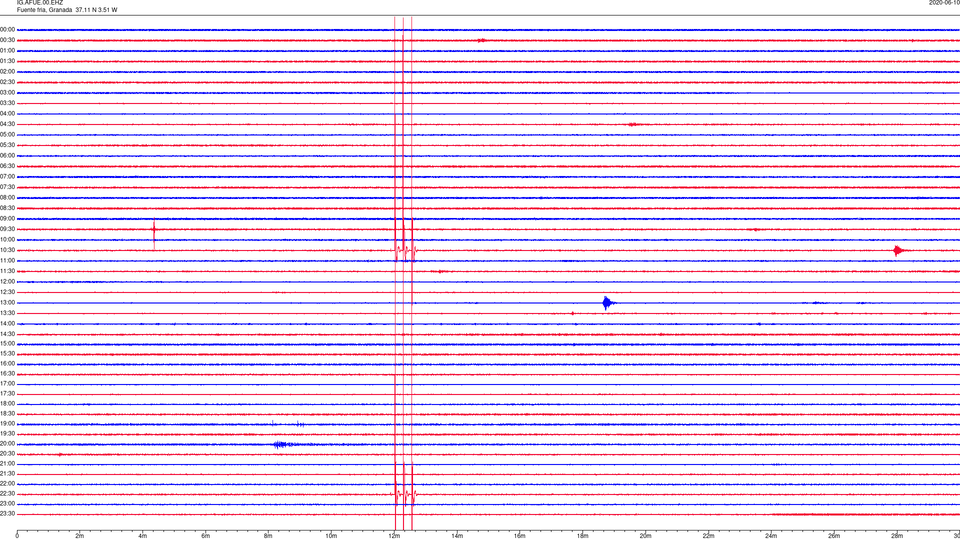The image size is (960, 540).
Task: Click the station code IG.AFUE.00.EHZ header
Action: pyautogui.click(x=40, y=3)
